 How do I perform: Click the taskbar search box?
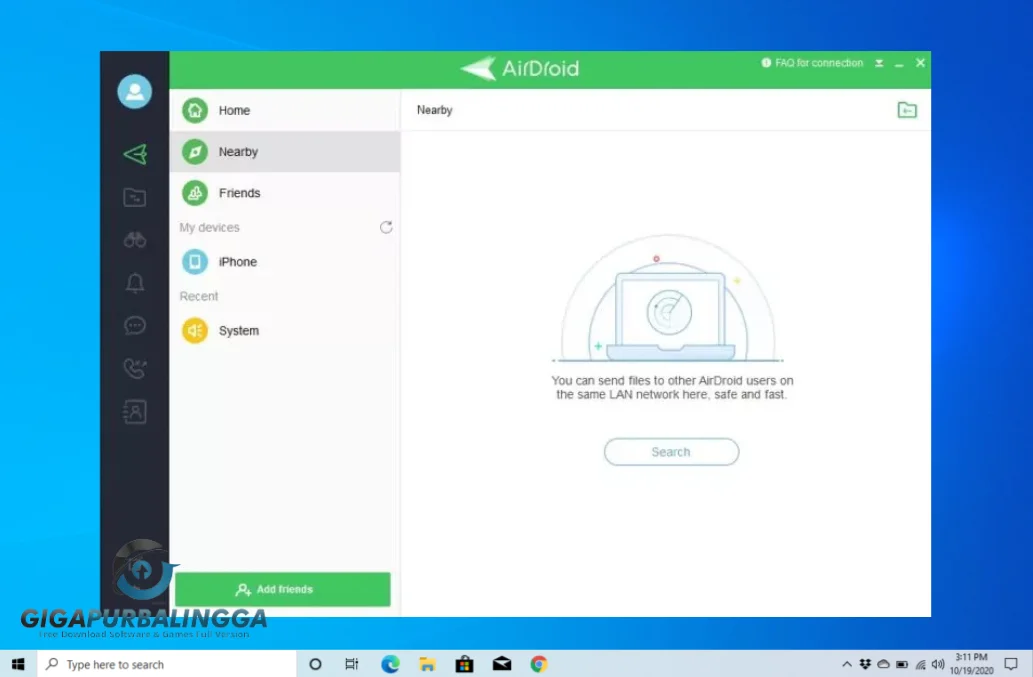(166, 664)
